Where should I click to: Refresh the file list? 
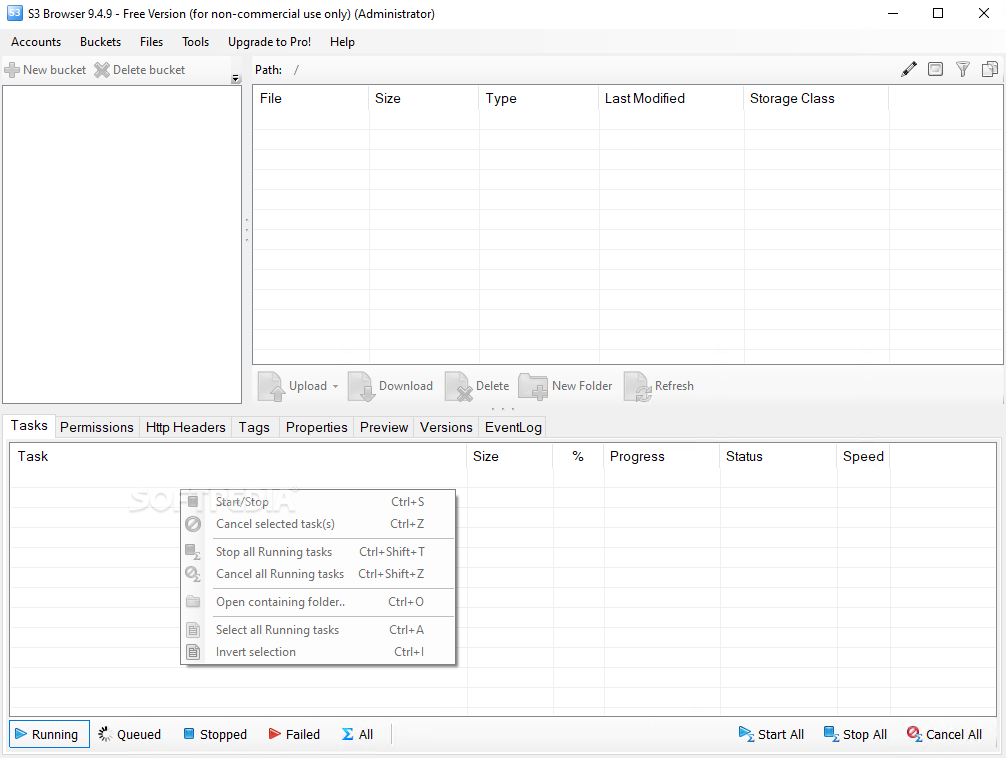(659, 386)
